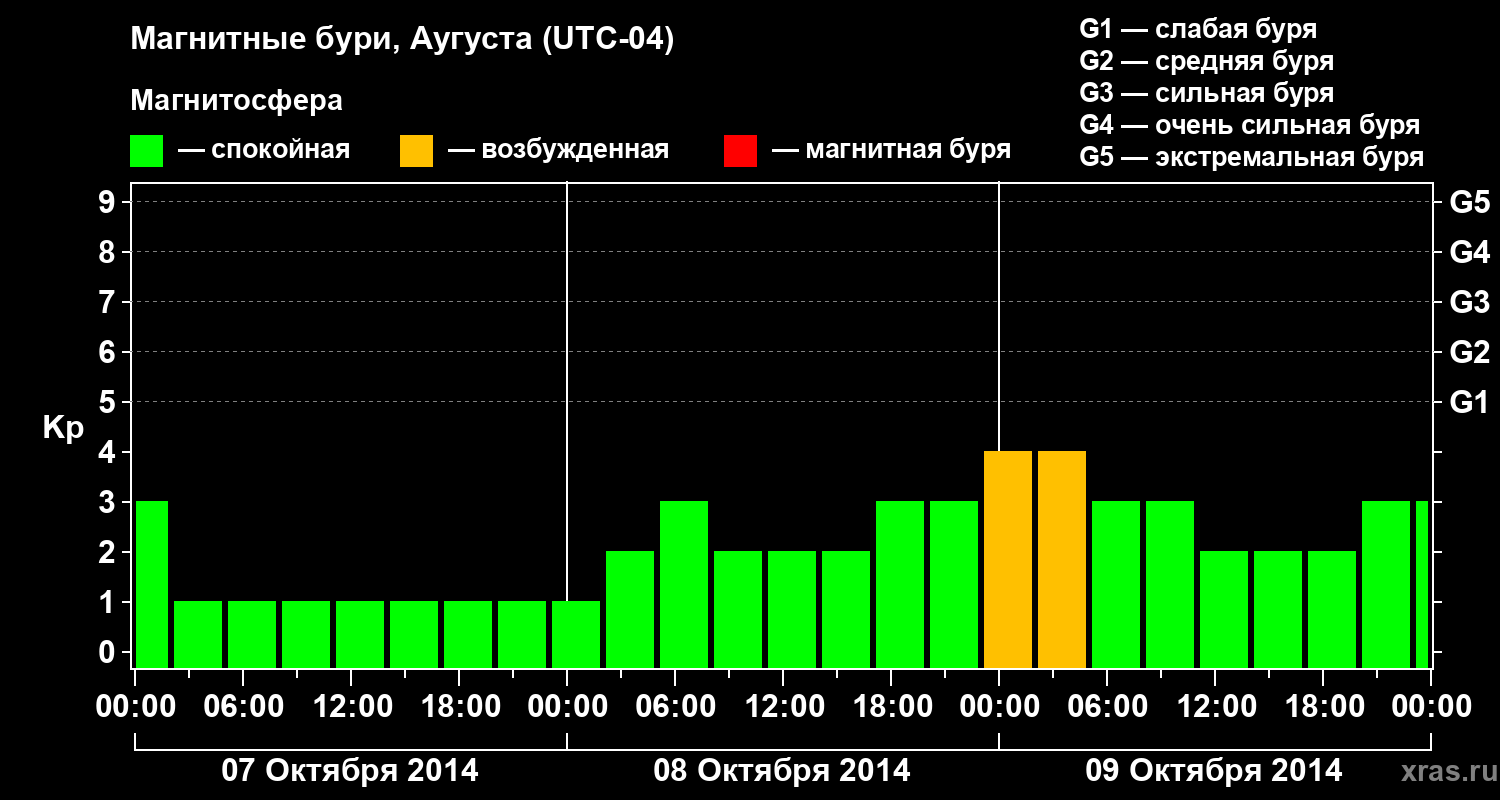Click the 'Магнитосфера' heading
Image resolution: width=1500 pixels, height=800 pixels.
pyautogui.click(x=236, y=101)
